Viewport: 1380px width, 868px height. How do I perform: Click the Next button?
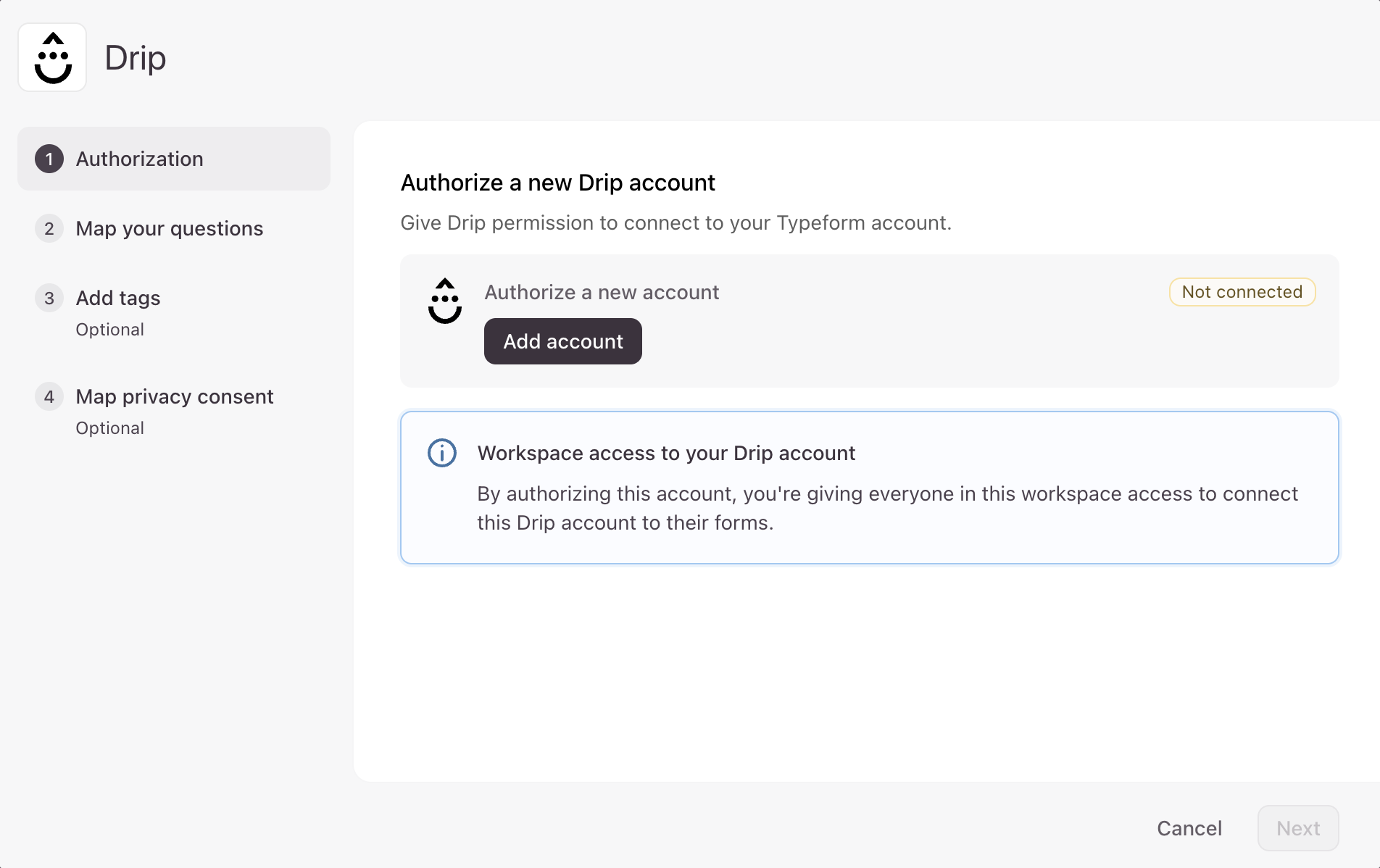coord(1298,828)
